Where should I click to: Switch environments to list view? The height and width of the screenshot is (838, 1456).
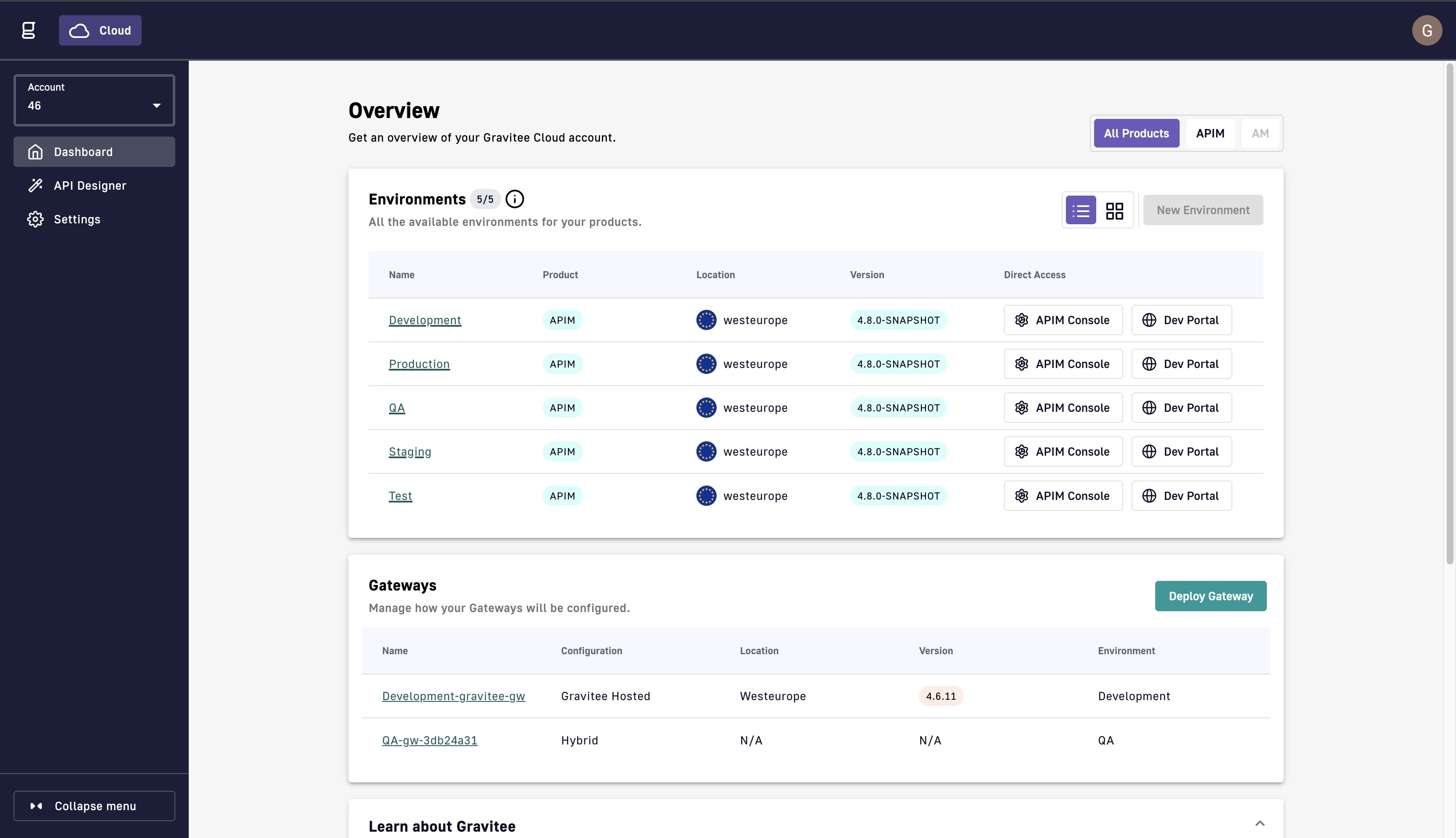coord(1081,210)
